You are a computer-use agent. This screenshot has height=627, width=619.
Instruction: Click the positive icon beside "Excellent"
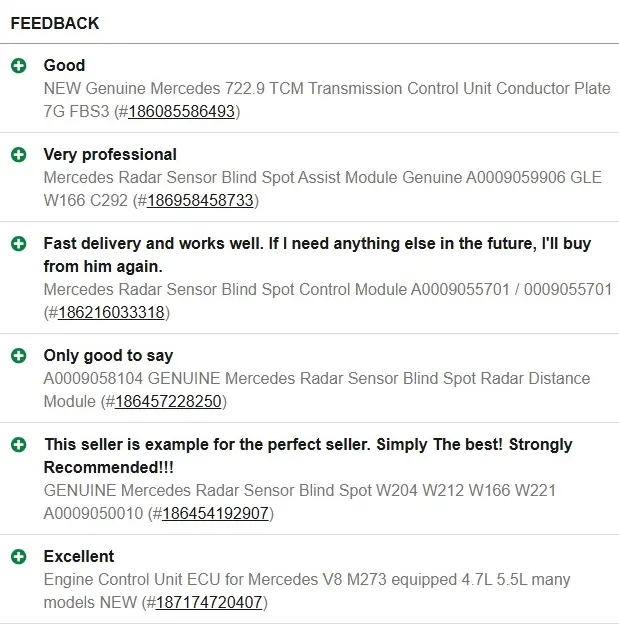18,557
